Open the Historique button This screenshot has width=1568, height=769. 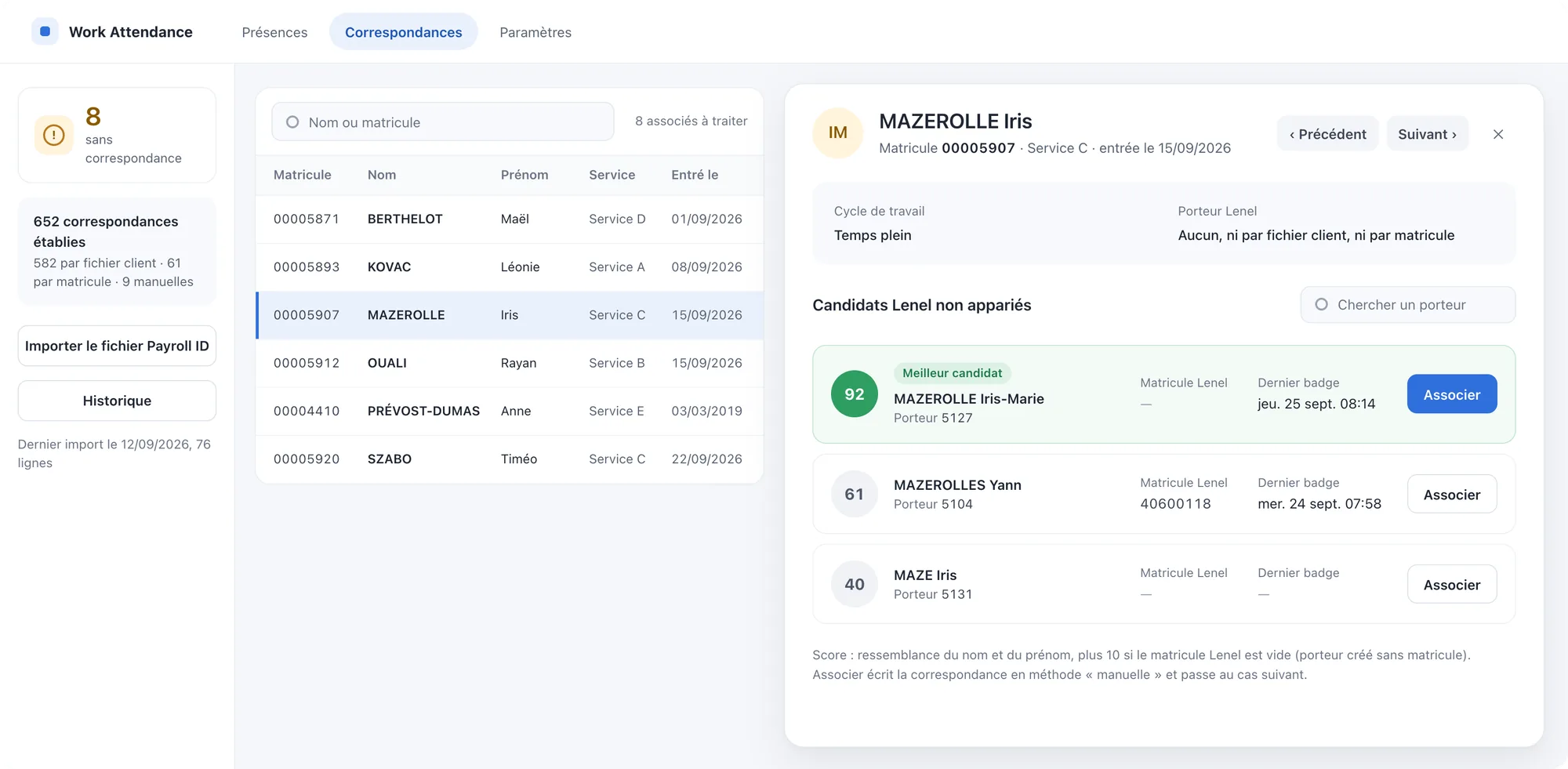pyautogui.click(x=117, y=401)
